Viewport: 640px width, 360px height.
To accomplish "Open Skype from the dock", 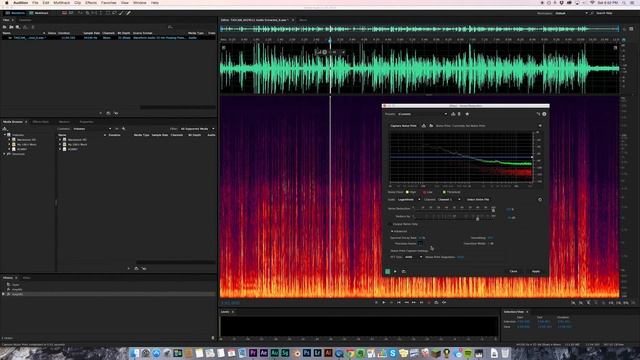I will point(393,353).
